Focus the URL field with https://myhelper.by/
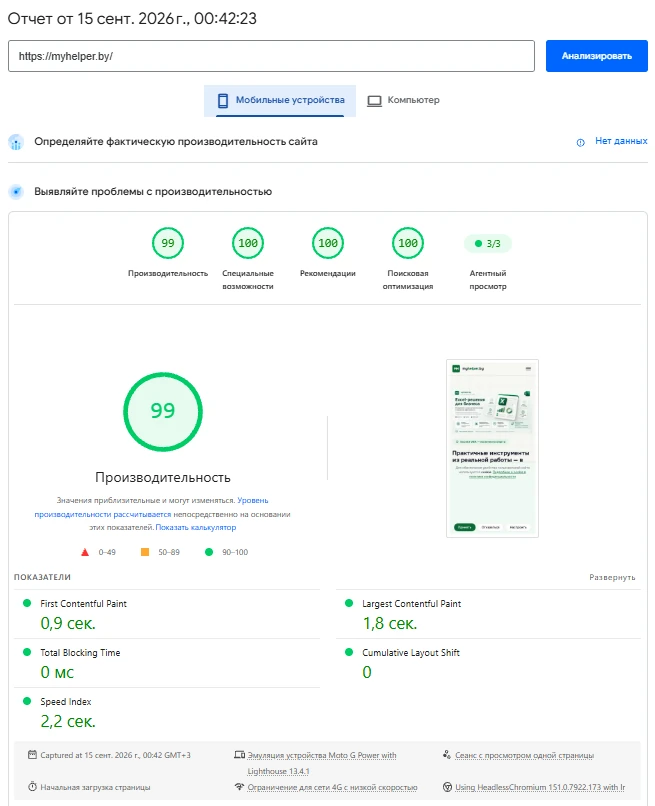Screen dimensions: 655x806 click(x=271, y=56)
